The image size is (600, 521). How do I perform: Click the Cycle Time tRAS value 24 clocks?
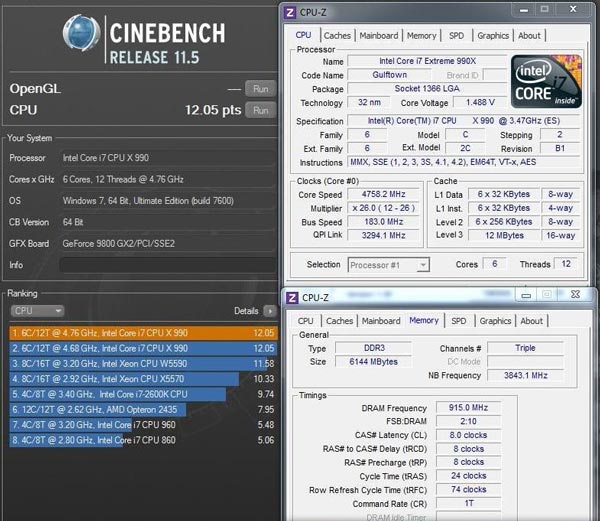[468, 476]
